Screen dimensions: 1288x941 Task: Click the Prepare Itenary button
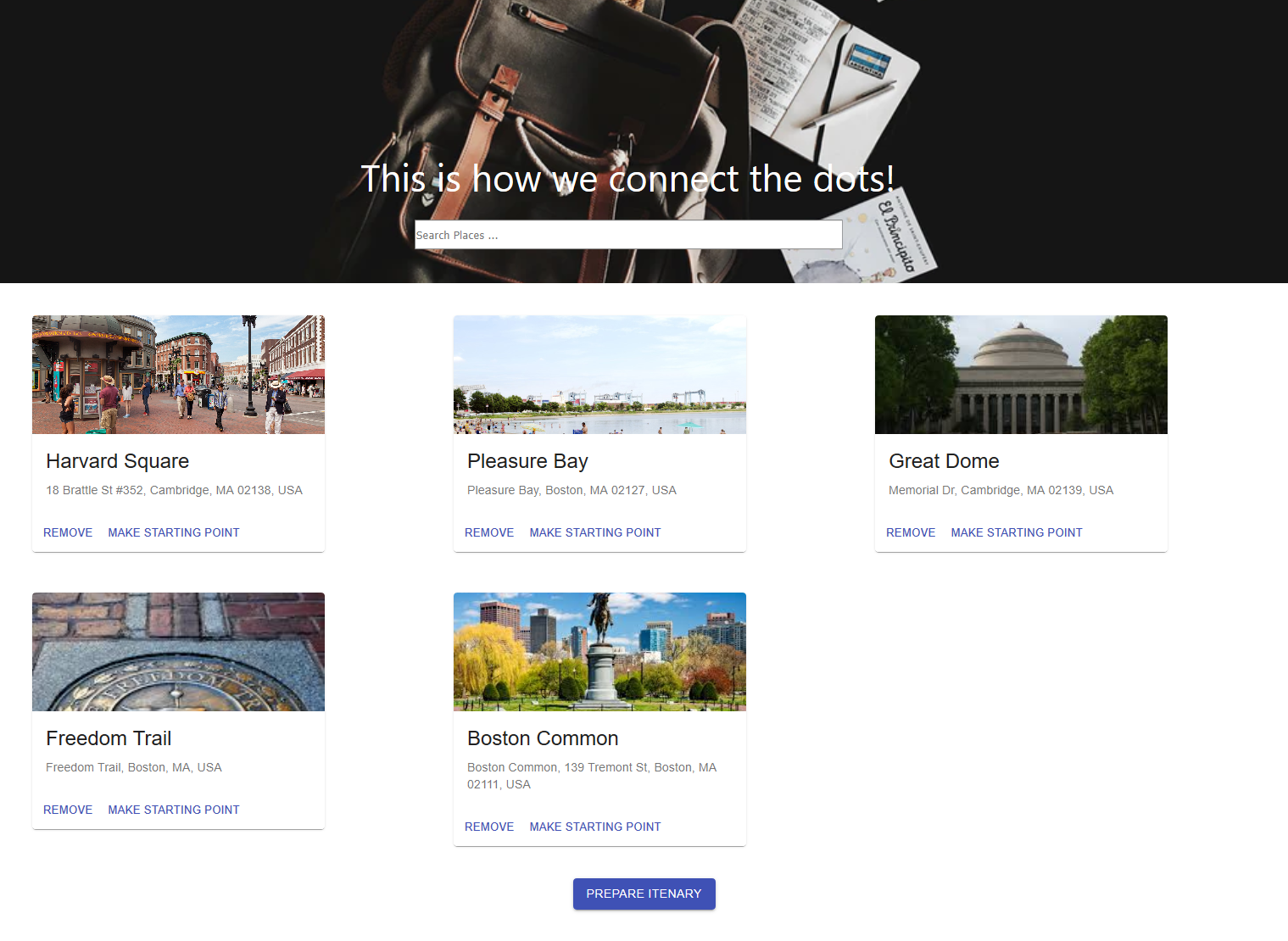tap(644, 894)
